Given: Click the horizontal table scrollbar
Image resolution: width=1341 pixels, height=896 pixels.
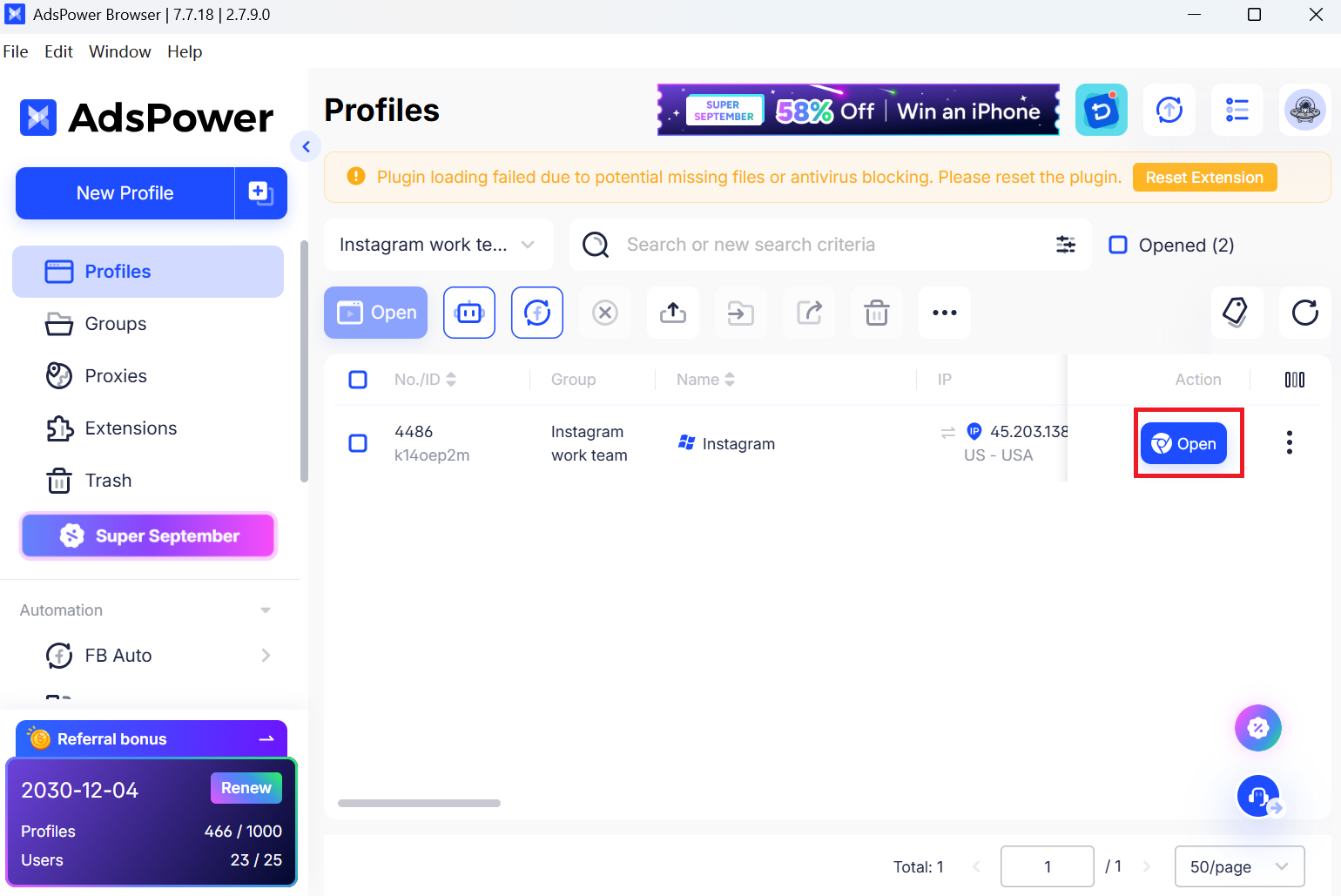Looking at the screenshot, I should (x=419, y=803).
